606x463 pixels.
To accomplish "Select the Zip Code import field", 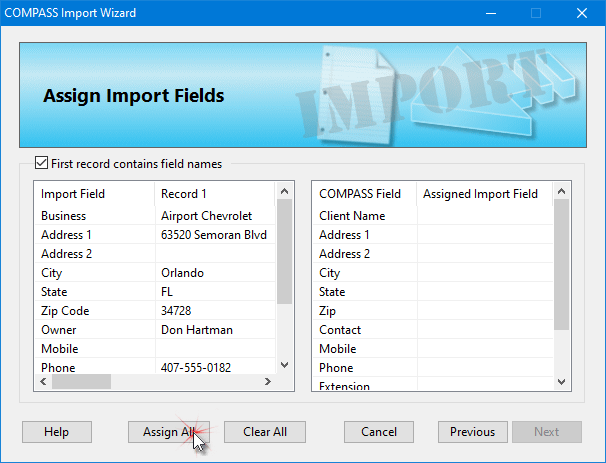I will 65,311.
